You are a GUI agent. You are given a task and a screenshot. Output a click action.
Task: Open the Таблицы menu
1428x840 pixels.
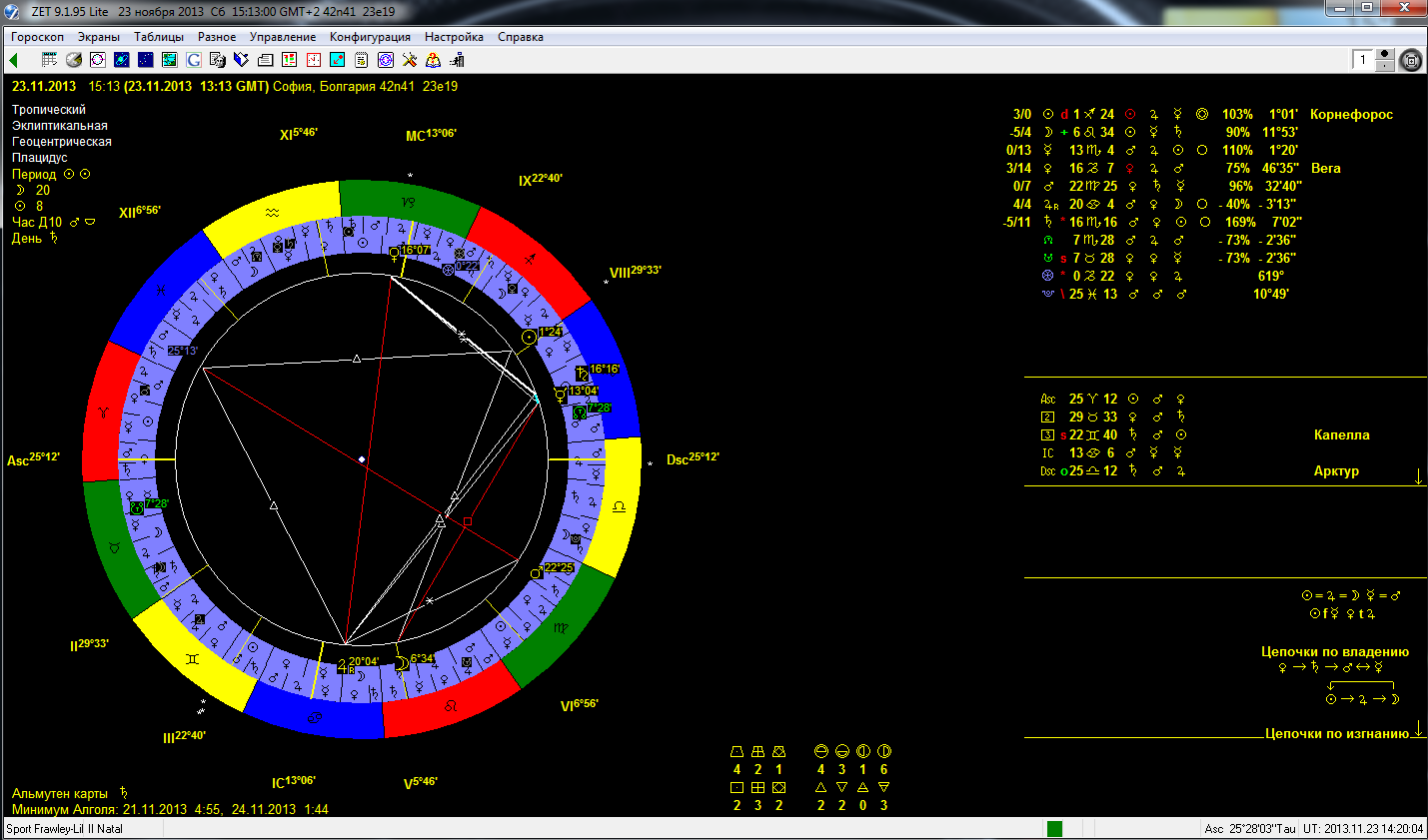click(159, 37)
